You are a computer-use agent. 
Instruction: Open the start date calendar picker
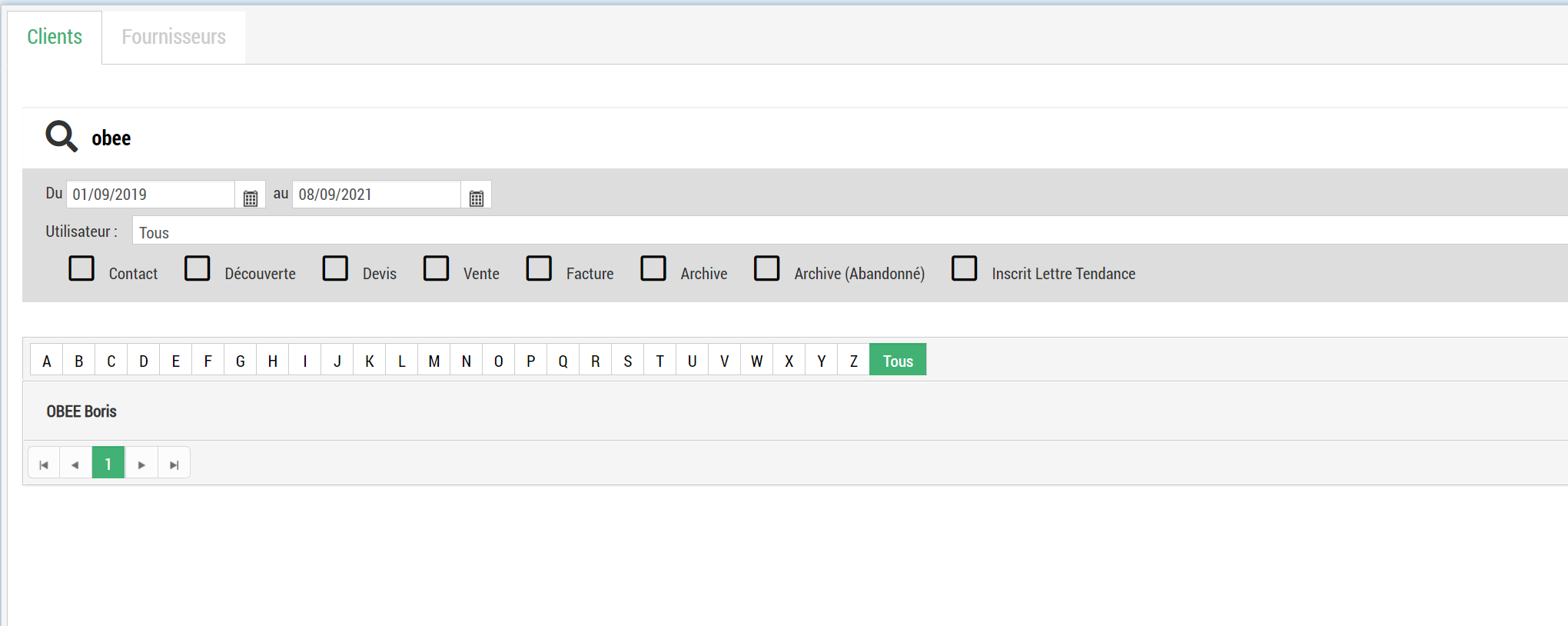(250, 198)
